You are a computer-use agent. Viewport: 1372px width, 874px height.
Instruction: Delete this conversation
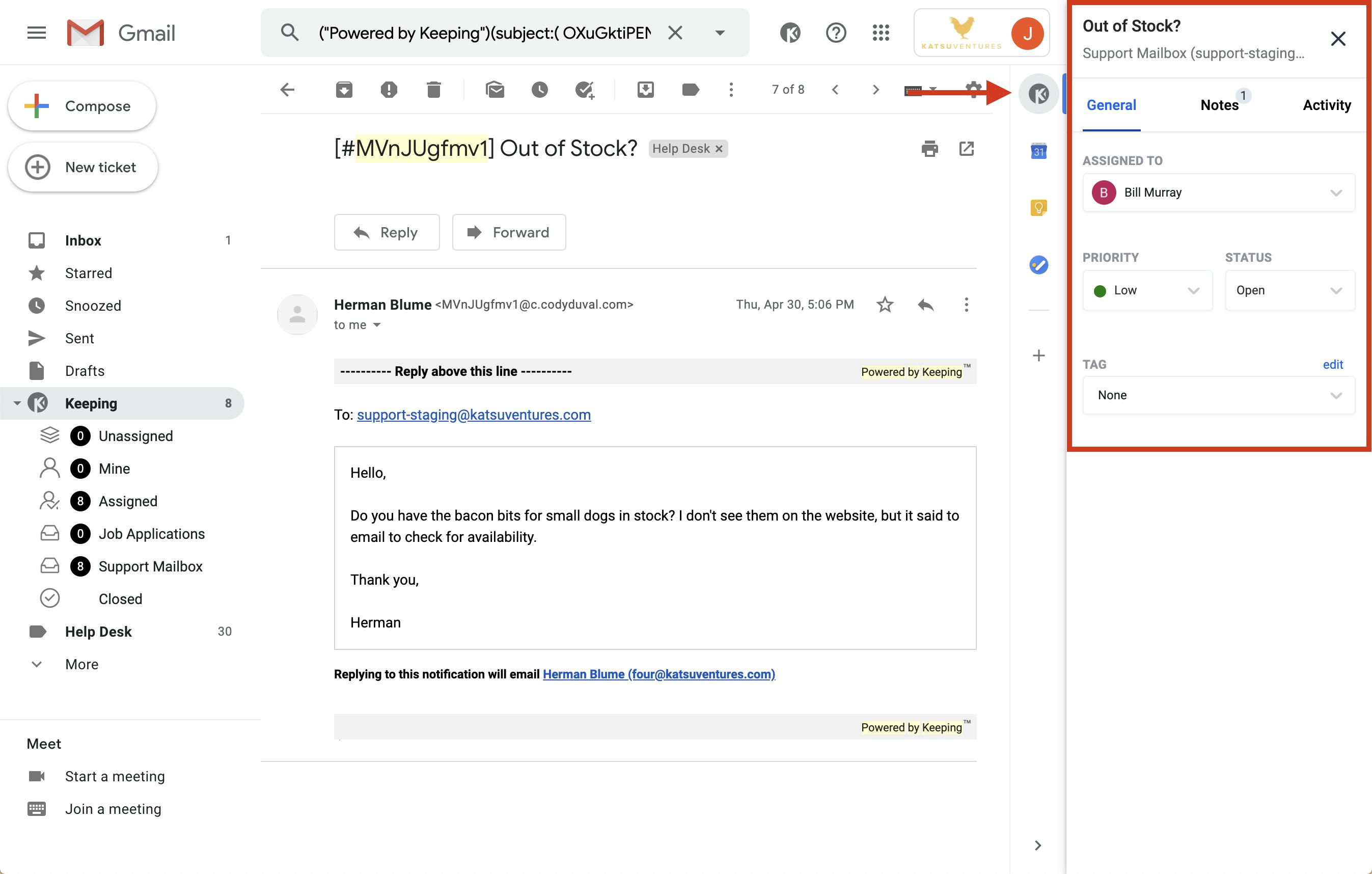pos(433,90)
